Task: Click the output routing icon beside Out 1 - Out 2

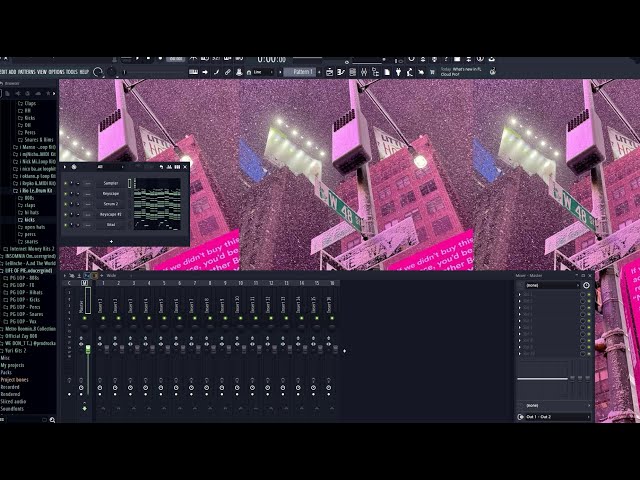Action: 520,417
